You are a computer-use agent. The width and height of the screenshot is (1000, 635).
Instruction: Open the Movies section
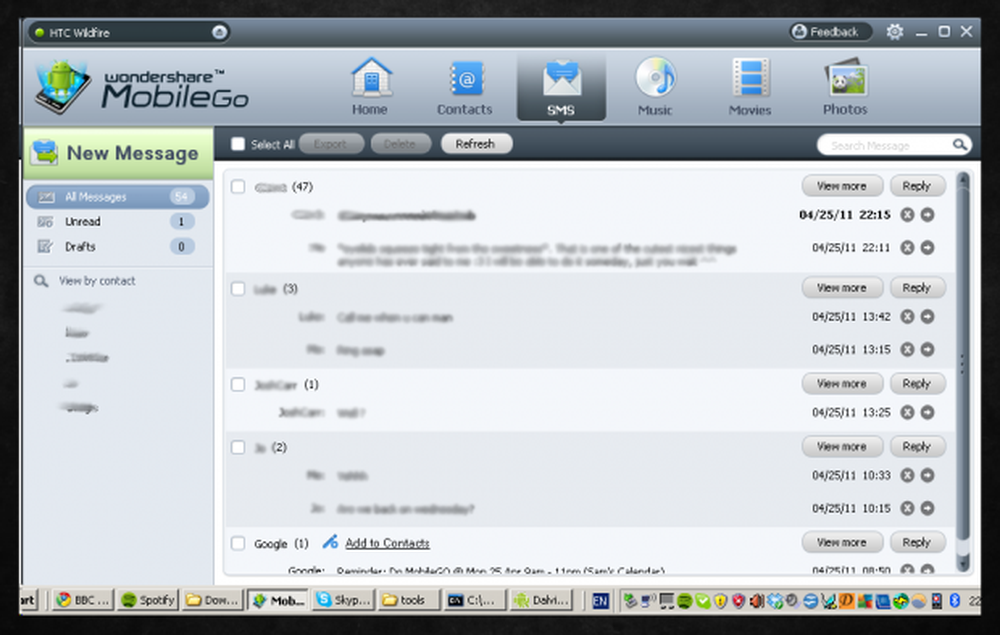click(x=750, y=87)
